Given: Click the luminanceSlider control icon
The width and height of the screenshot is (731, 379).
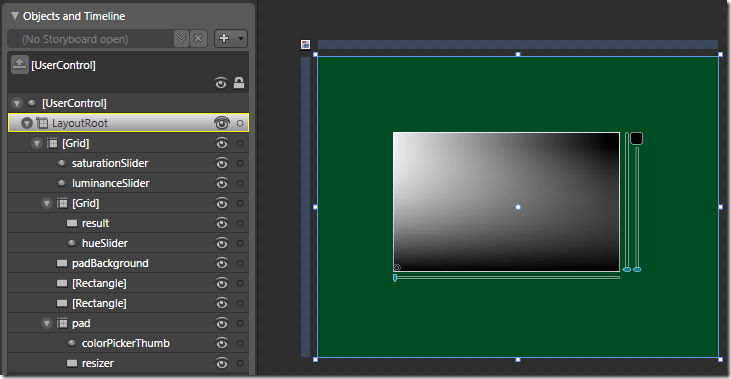Looking at the screenshot, I should [62, 183].
